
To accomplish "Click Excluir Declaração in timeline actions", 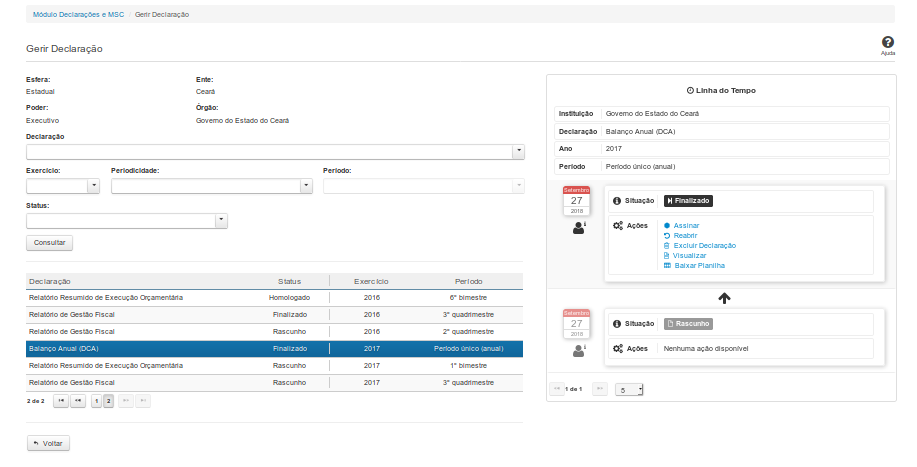I will pos(704,245).
